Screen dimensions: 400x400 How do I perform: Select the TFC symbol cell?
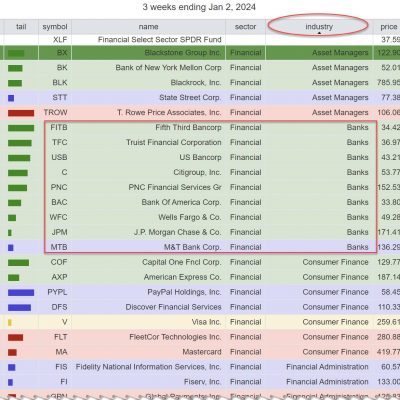(60, 143)
